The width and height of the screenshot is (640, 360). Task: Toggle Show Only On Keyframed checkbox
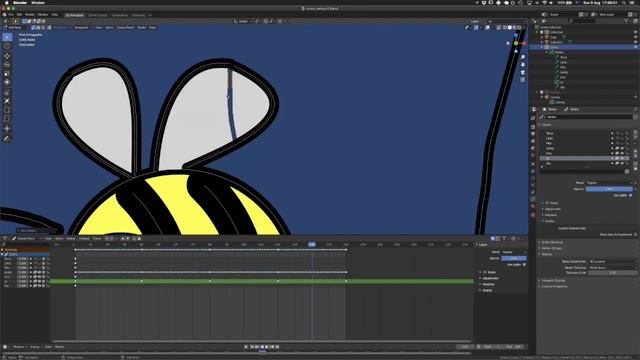635,235
